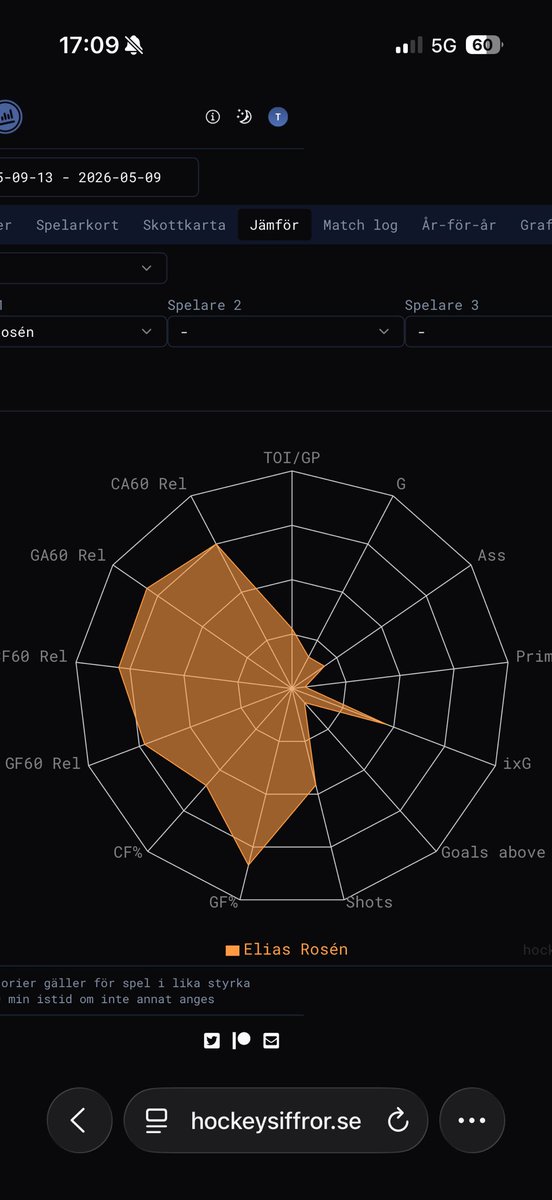Open the info icon in the header
Screen dimensions: 552x1200
(x=212, y=117)
